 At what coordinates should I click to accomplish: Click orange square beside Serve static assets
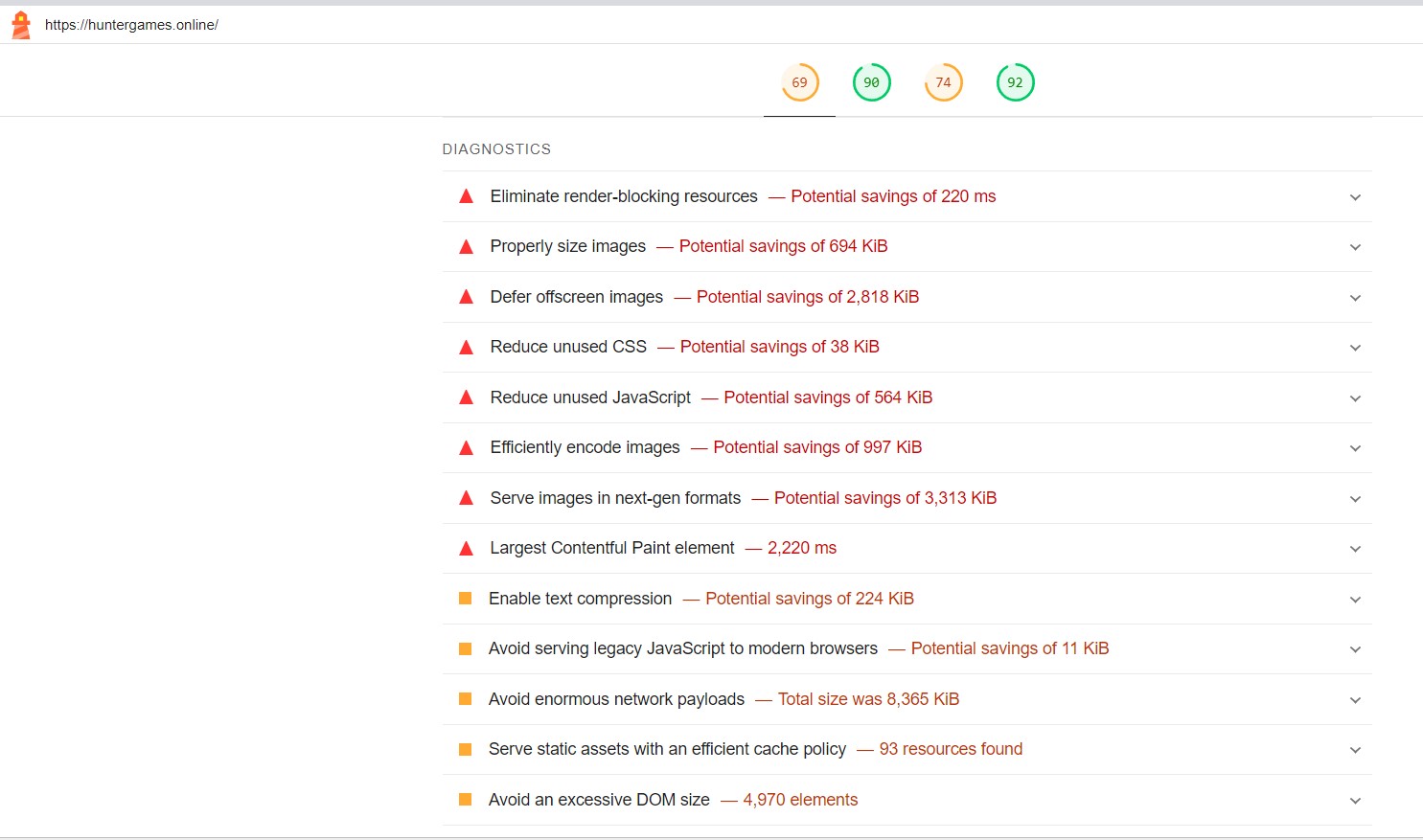tap(466, 749)
